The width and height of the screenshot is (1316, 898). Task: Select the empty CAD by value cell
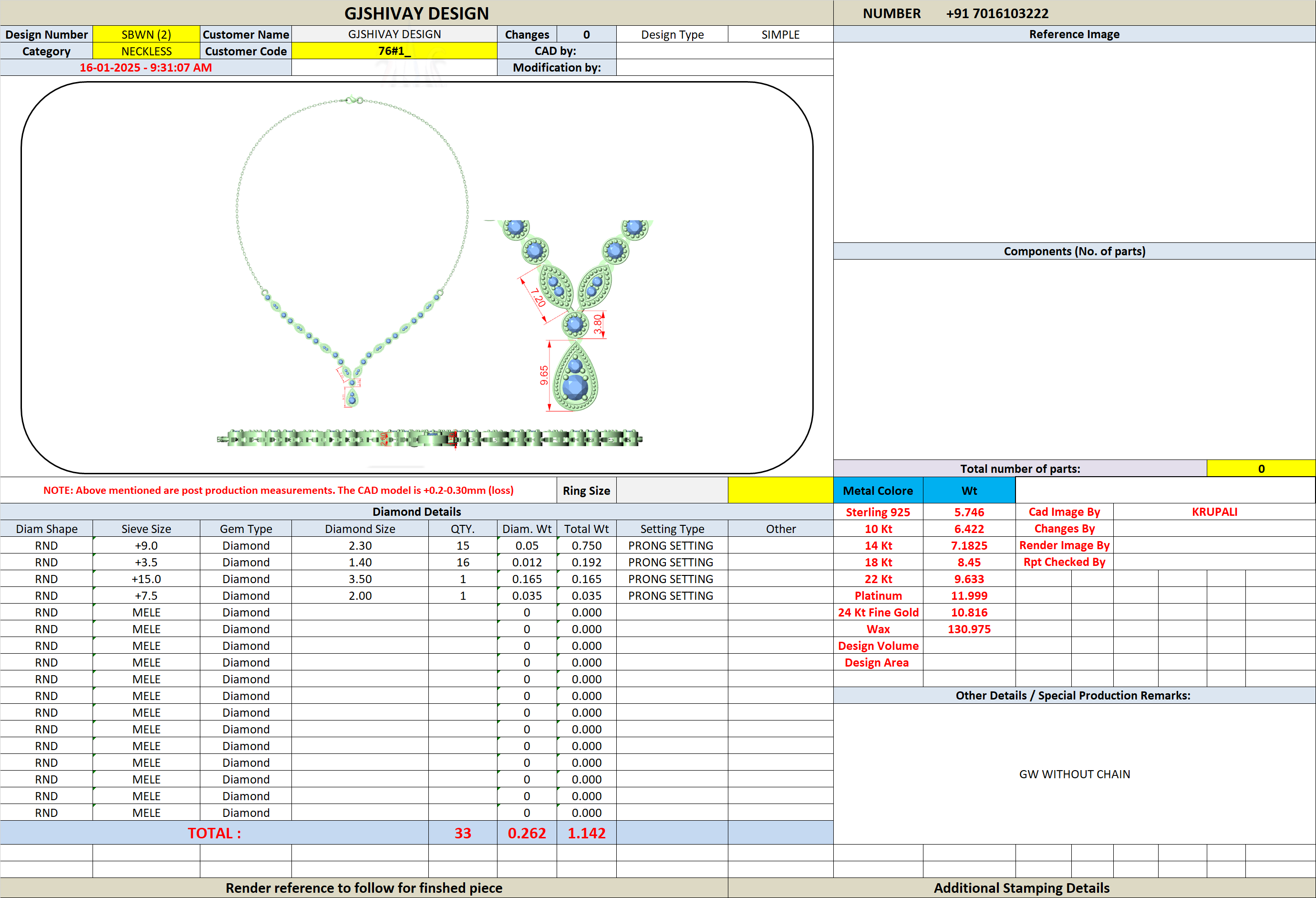pos(724,51)
